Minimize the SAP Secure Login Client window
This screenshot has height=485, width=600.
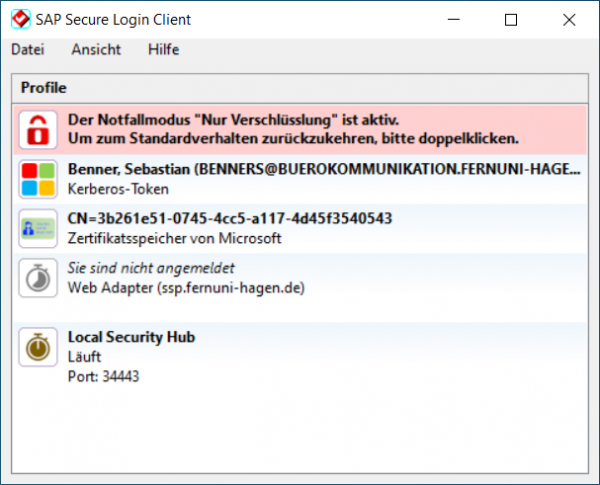[453, 20]
